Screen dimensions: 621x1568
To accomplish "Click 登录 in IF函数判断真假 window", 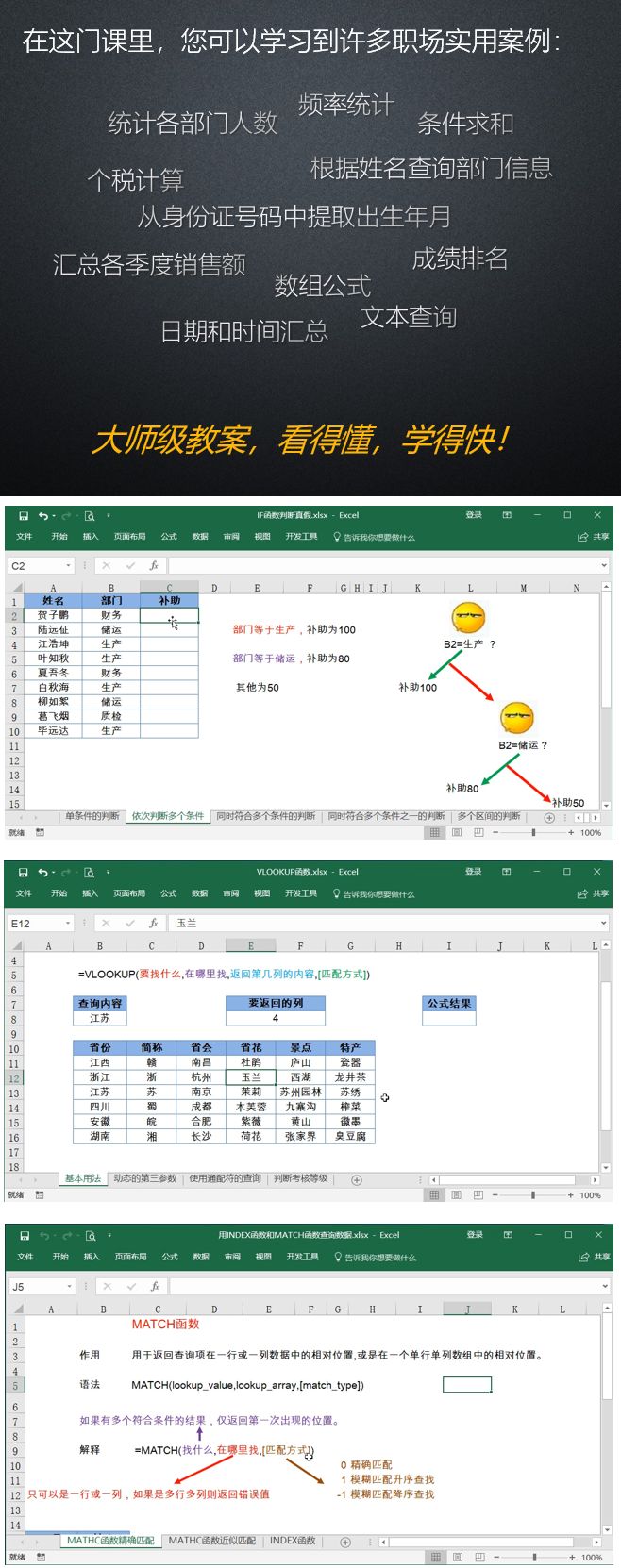I will [x=474, y=515].
